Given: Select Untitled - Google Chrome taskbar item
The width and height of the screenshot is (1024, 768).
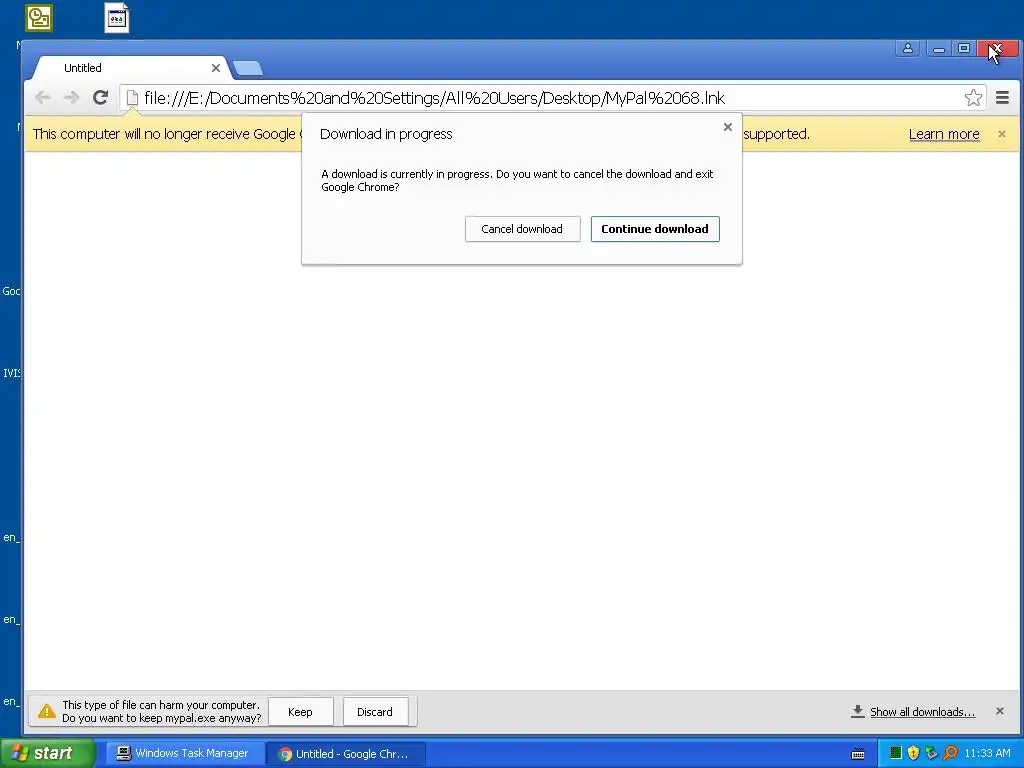Looking at the screenshot, I should coord(345,754).
